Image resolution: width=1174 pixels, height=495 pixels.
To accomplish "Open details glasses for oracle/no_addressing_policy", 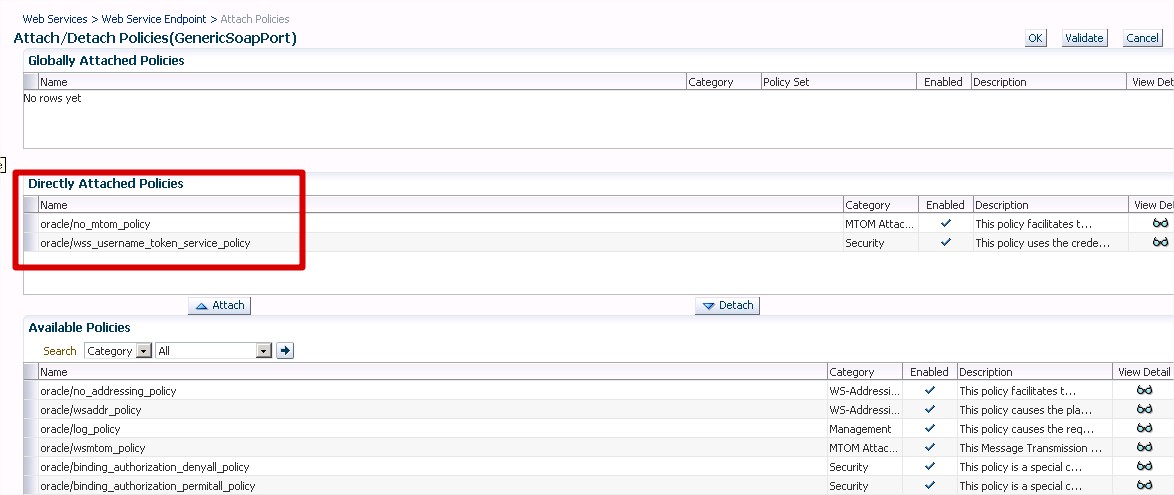I will (x=1144, y=391).
